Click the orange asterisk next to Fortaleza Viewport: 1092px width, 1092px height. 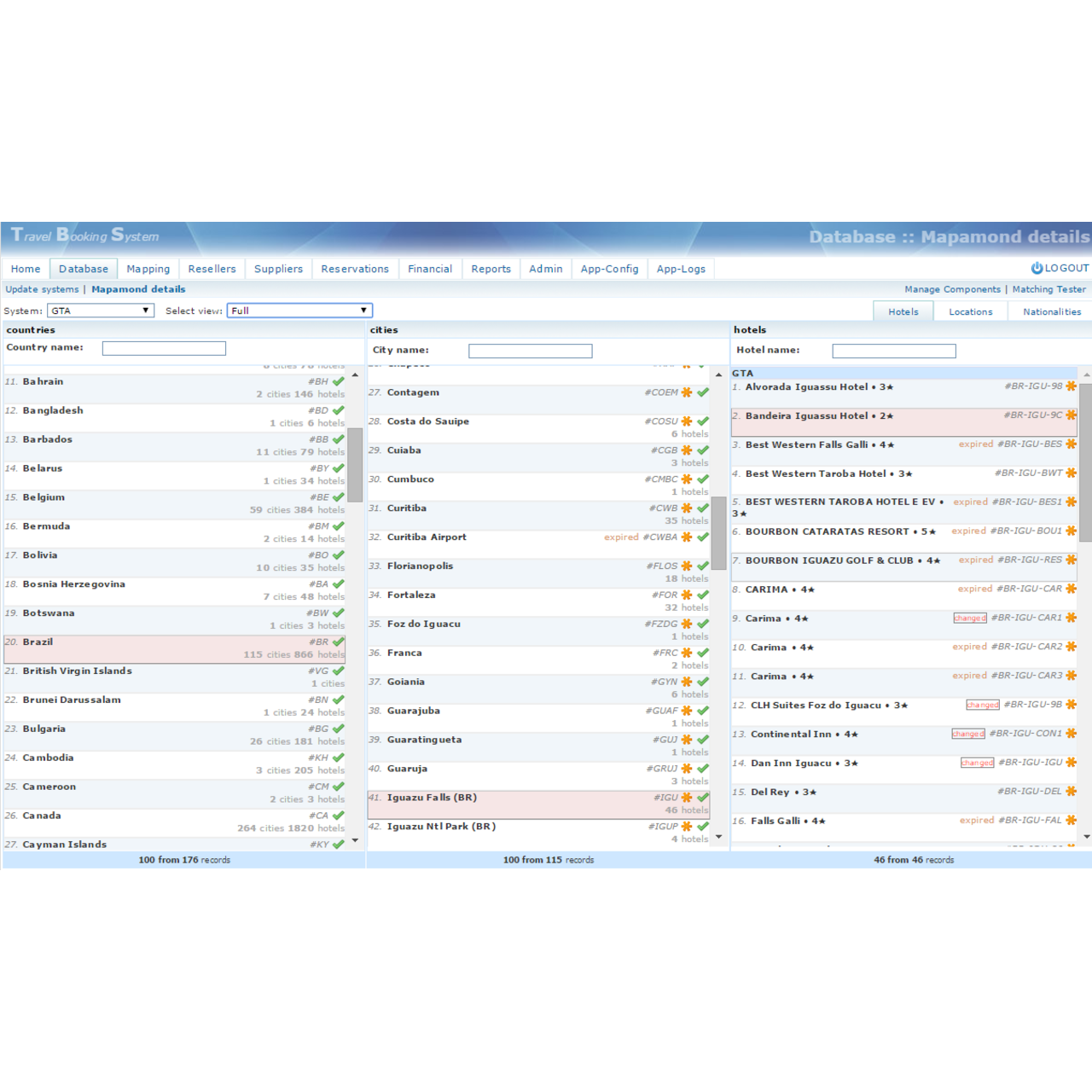(687, 595)
